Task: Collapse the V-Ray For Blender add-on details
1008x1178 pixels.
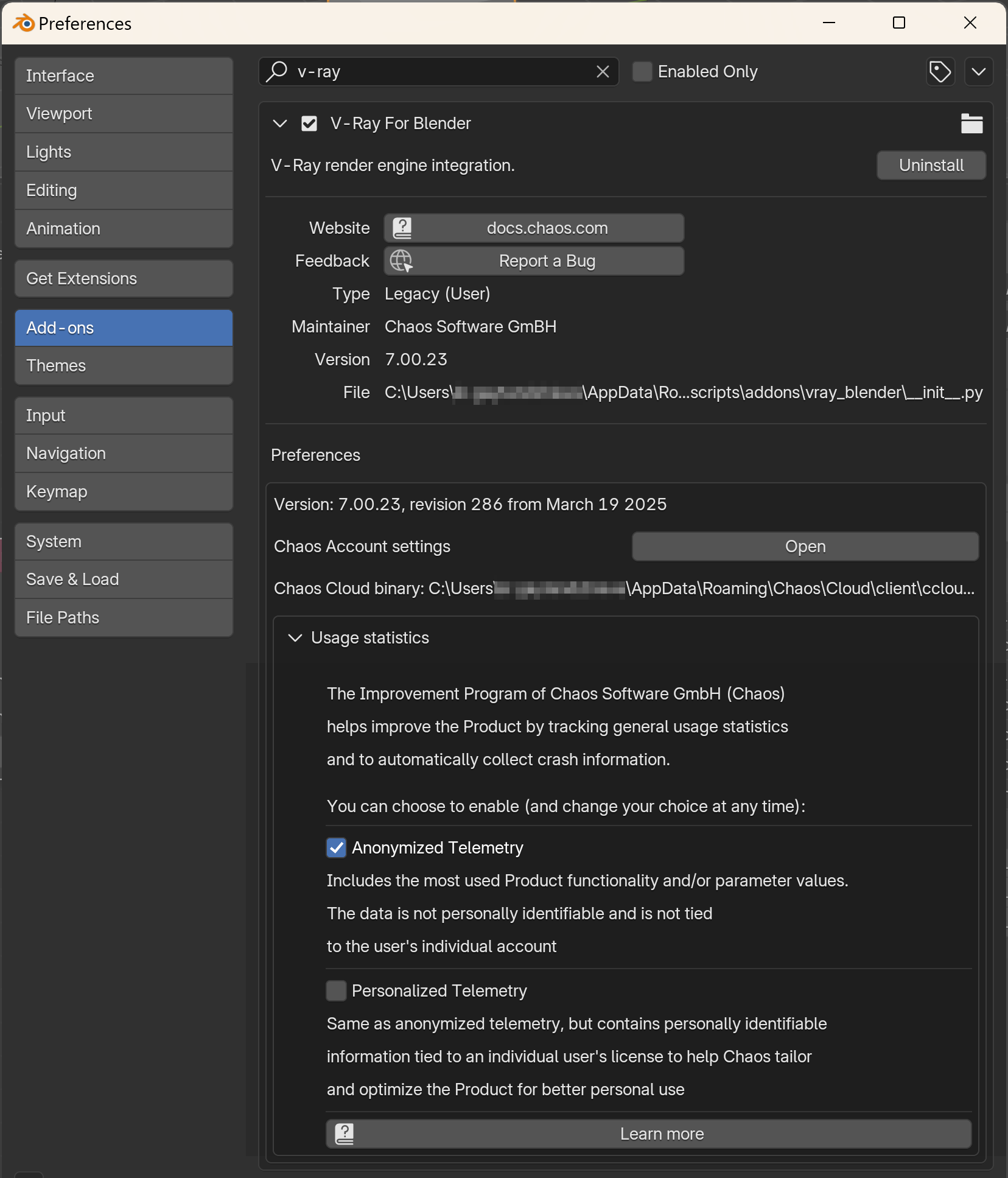Action: click(280, 124)
